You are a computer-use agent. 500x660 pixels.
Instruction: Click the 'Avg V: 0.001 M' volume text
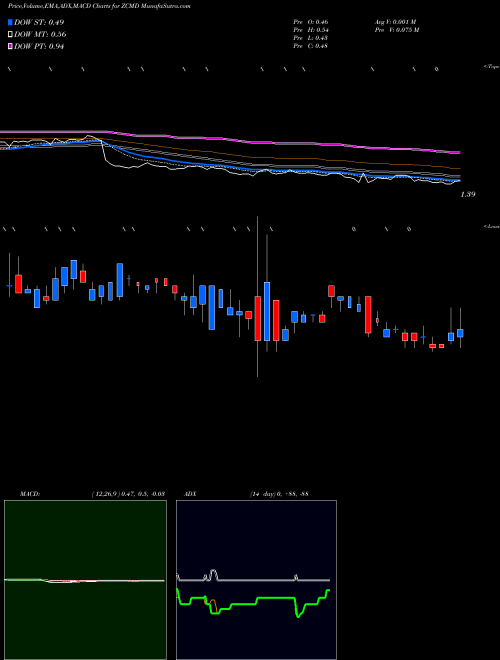[x=395, y=22]
